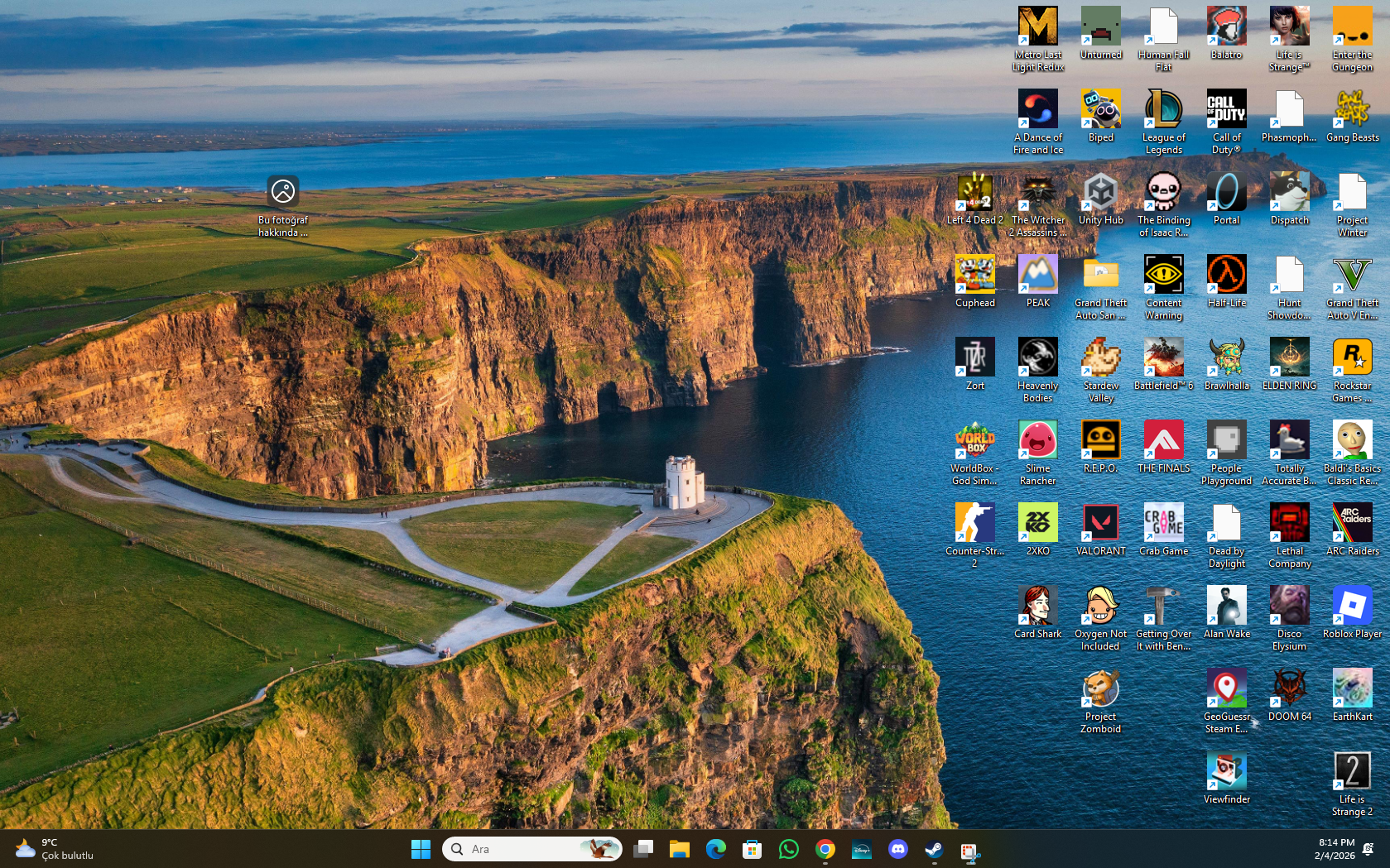The image size is (1390, 868).
Task: Click the 'Bu fotoğraf hakkında' desktop icon
Action: [282, 193]
